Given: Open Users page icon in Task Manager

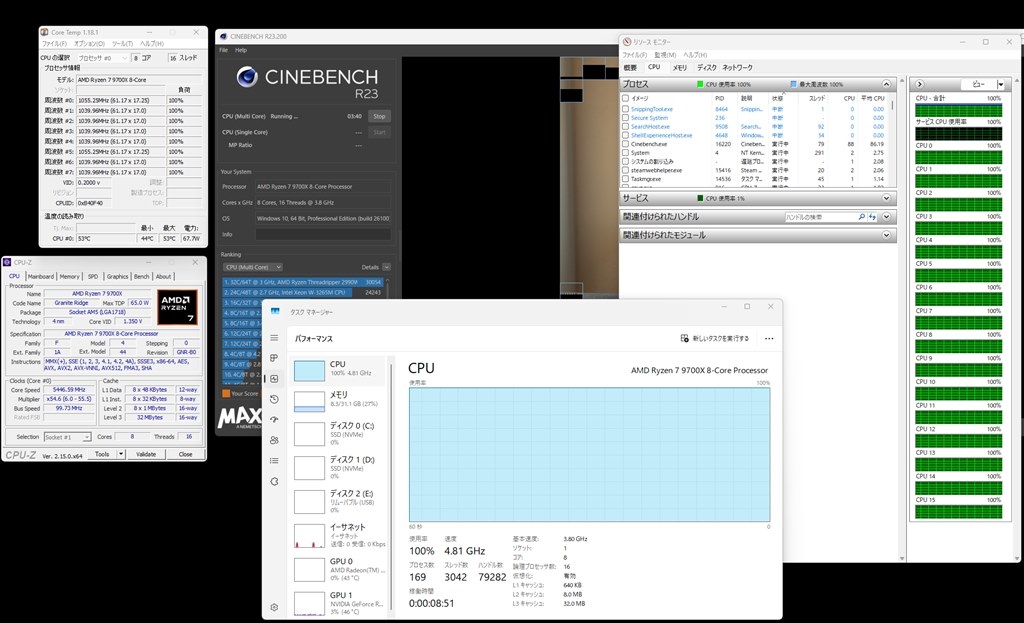Looking at the screenshot, I should point(274,440).
